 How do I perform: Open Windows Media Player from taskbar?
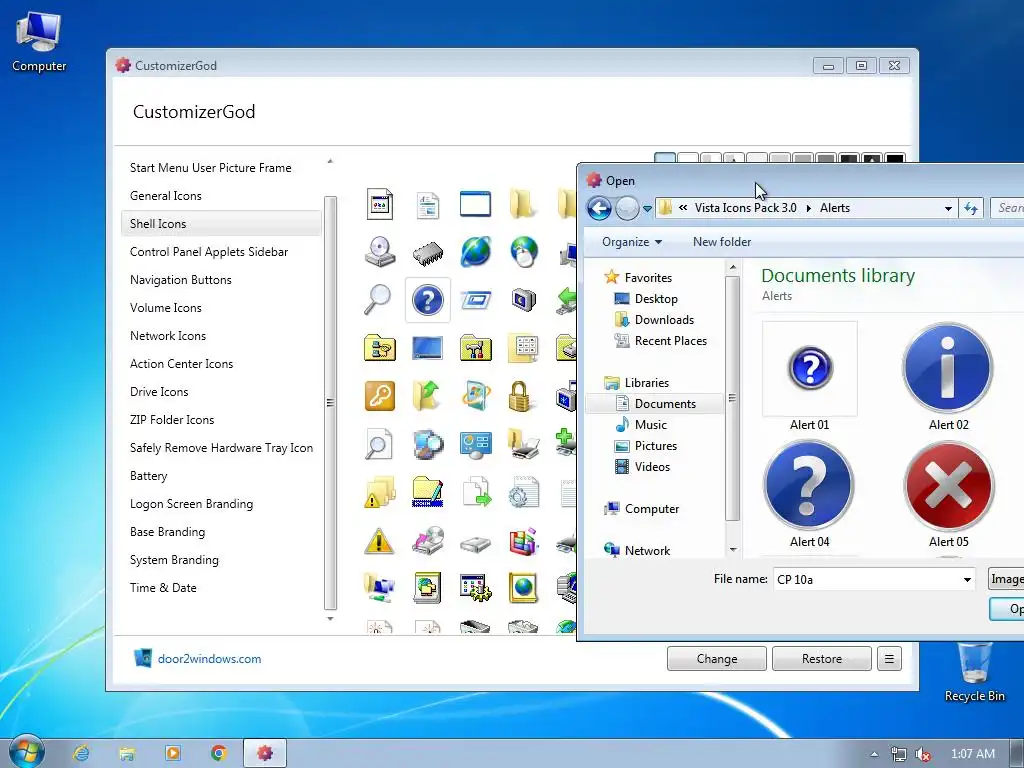(173, 754)
